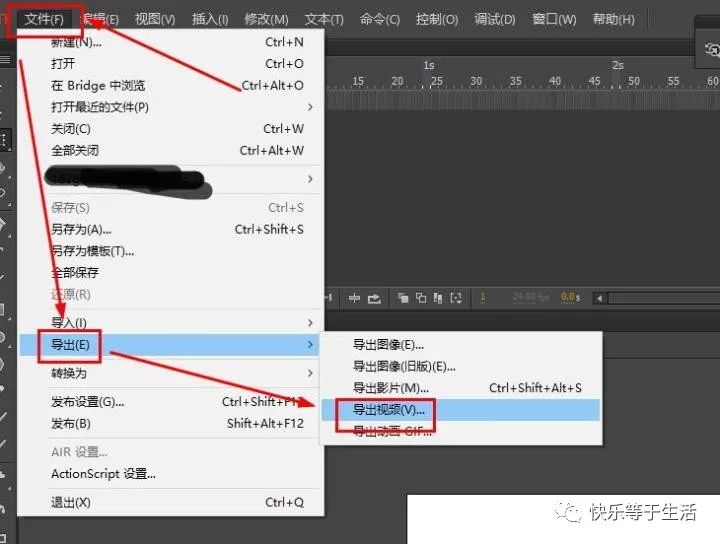Viewport: 720px width, 544px height.
Task: Choose ActionScript 设置... menu item
Action: pyautogui.click(x=171, y=474)
